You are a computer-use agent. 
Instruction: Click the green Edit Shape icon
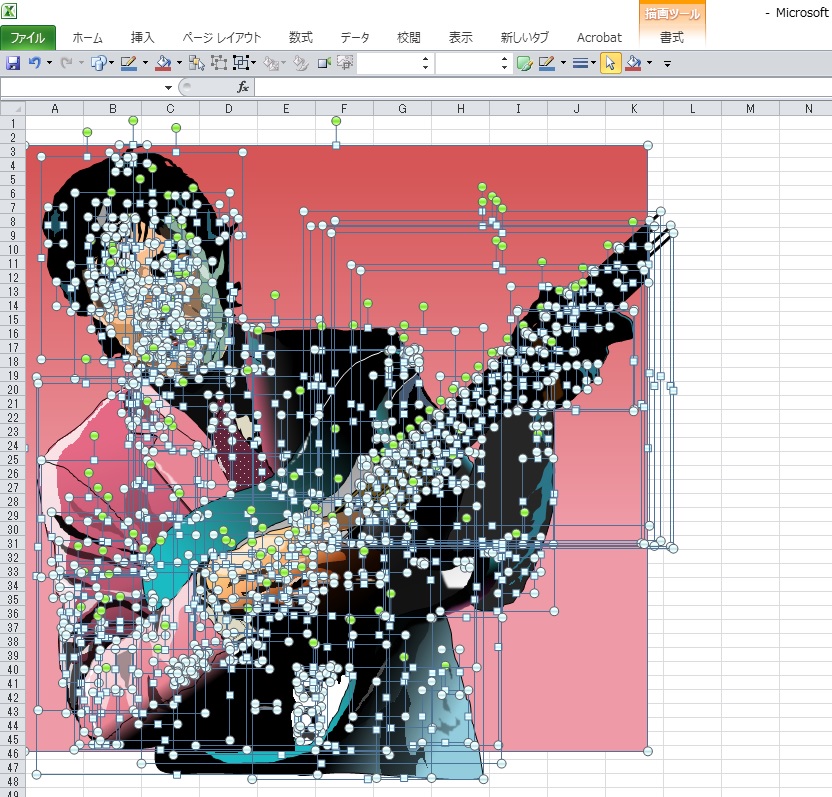(524, 64)
